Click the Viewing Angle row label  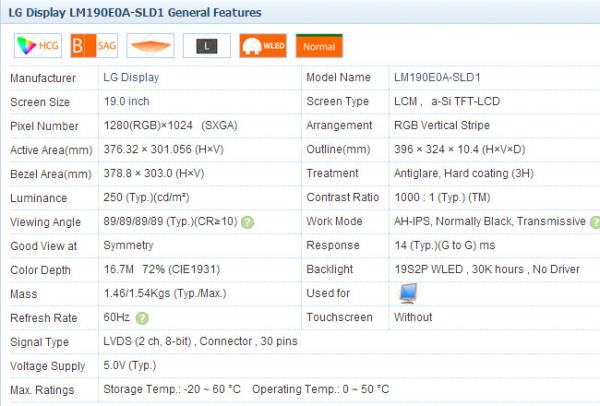[x=46, y=222]
